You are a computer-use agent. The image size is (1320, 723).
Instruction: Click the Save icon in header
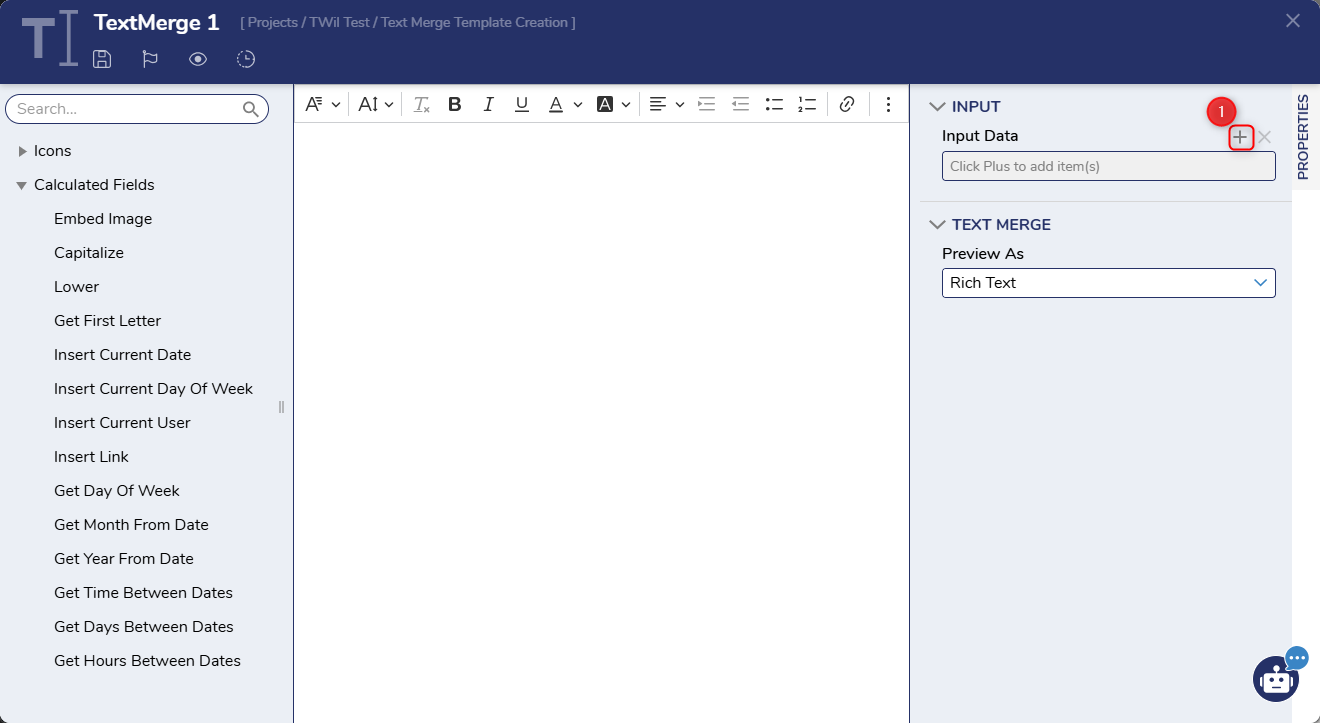(x=102, y=59)
